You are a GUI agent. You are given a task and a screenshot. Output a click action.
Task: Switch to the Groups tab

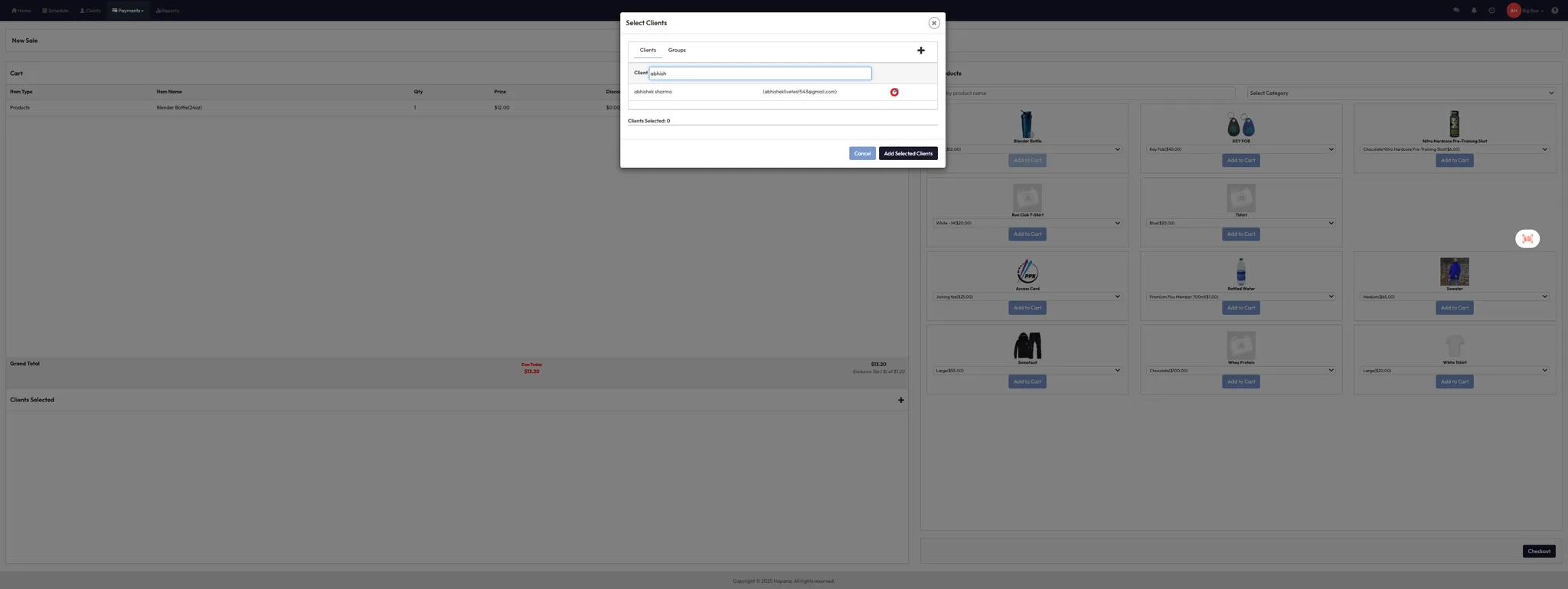[x=677, y=51]
